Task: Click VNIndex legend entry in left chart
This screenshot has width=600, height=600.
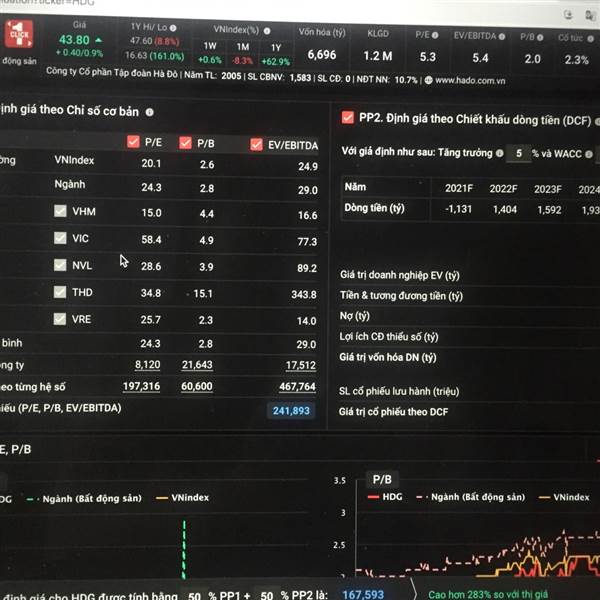Action: coord(183,497)
